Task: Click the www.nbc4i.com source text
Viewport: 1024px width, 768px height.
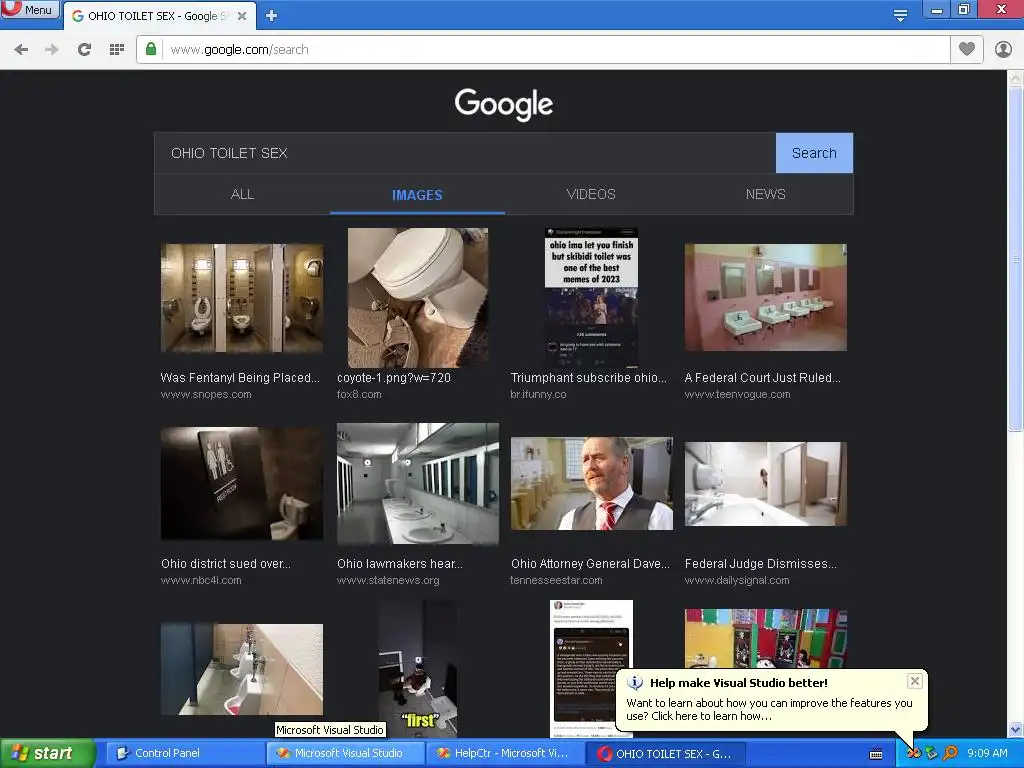Action: (x=201, y=580)
